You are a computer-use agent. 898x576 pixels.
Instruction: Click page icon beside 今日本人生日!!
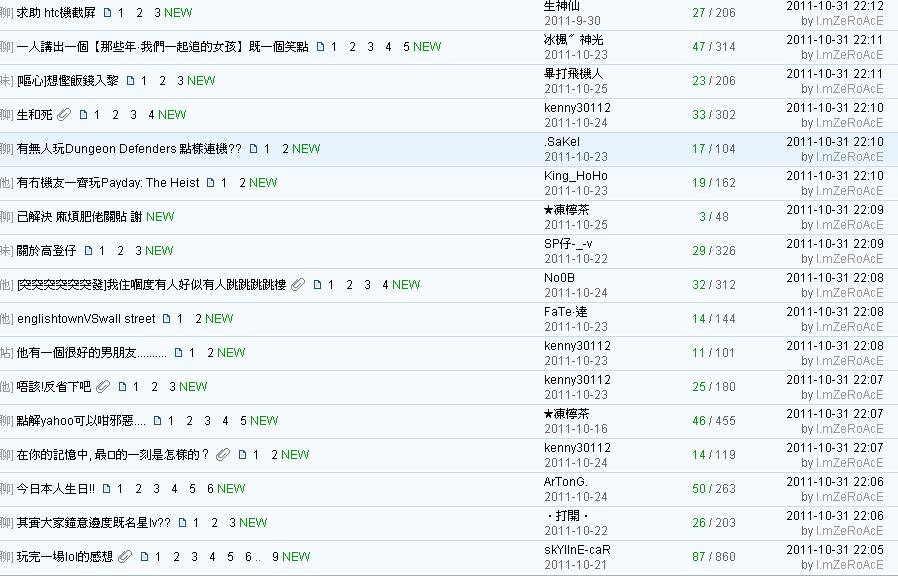pos(107,489)
